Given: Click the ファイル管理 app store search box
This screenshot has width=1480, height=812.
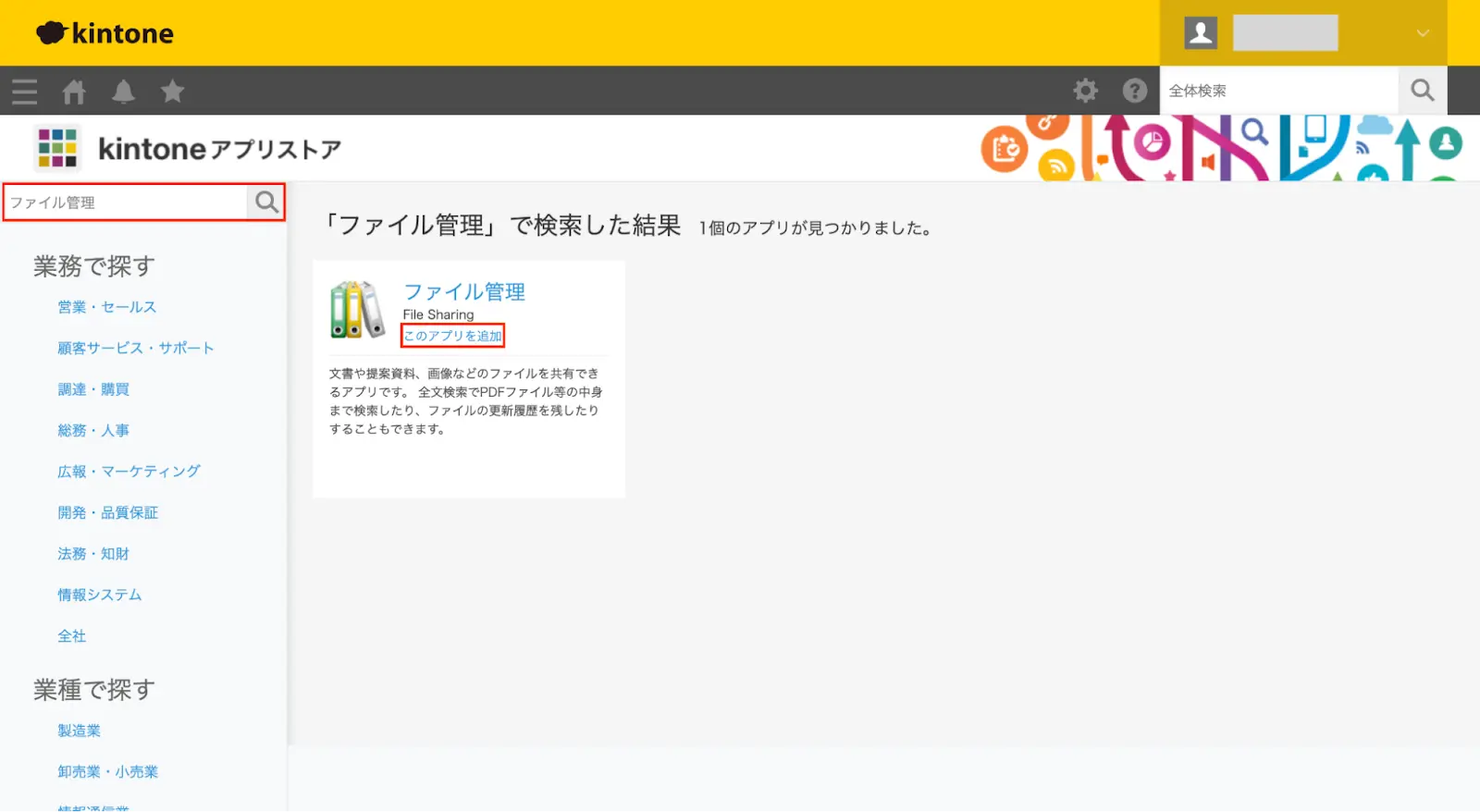Looking at the screenshot, I should coord(127,203).
